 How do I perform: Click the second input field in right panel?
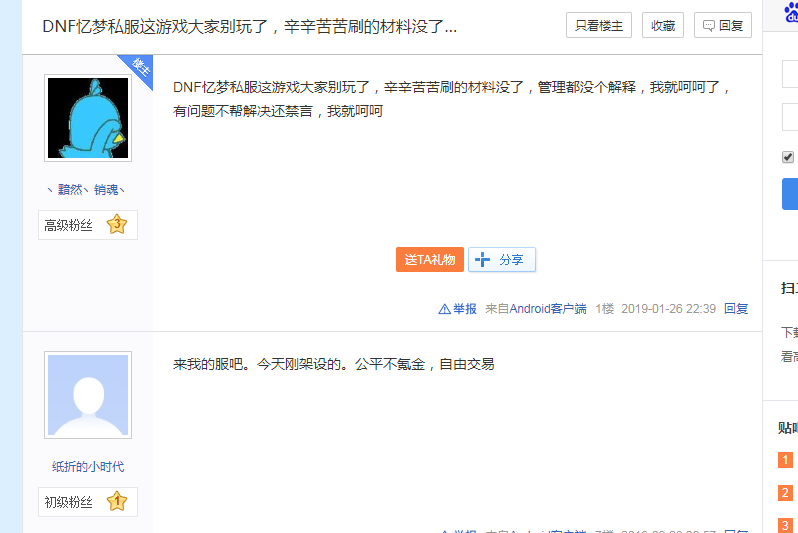[790, 116]
